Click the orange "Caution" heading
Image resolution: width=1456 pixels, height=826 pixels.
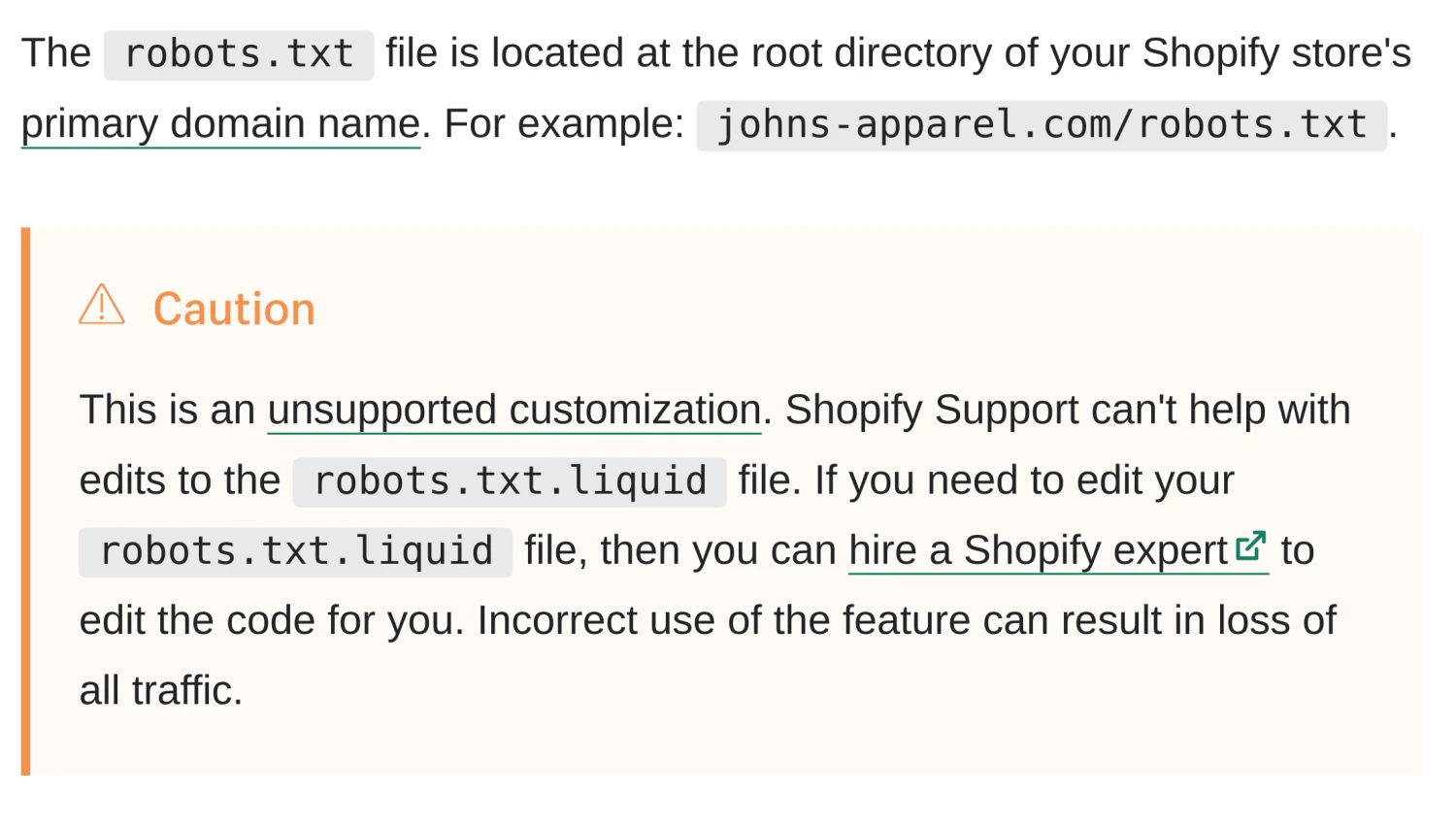(234, 309)
